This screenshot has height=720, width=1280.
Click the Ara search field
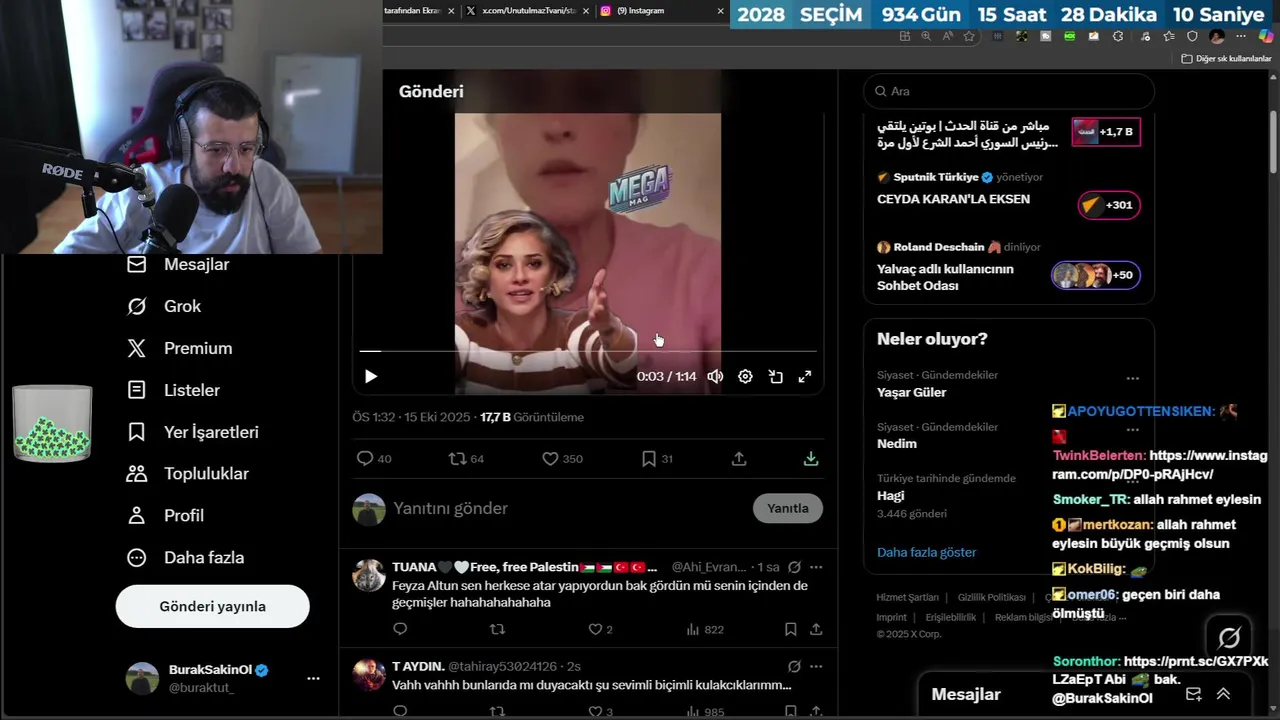1009,91
